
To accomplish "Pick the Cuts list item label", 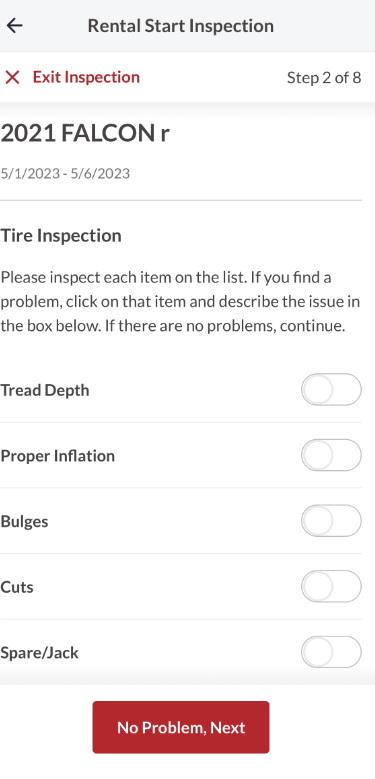I will pos(17,587).
